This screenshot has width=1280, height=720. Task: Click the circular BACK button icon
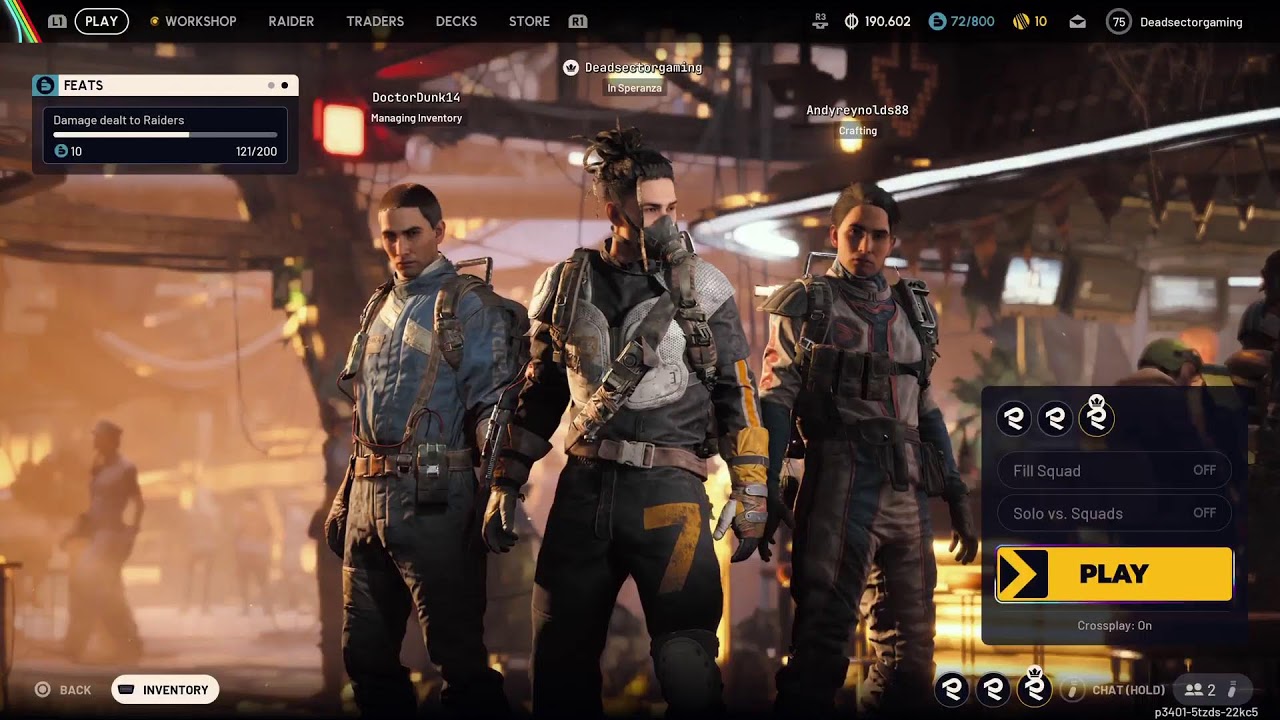point(42,689)
